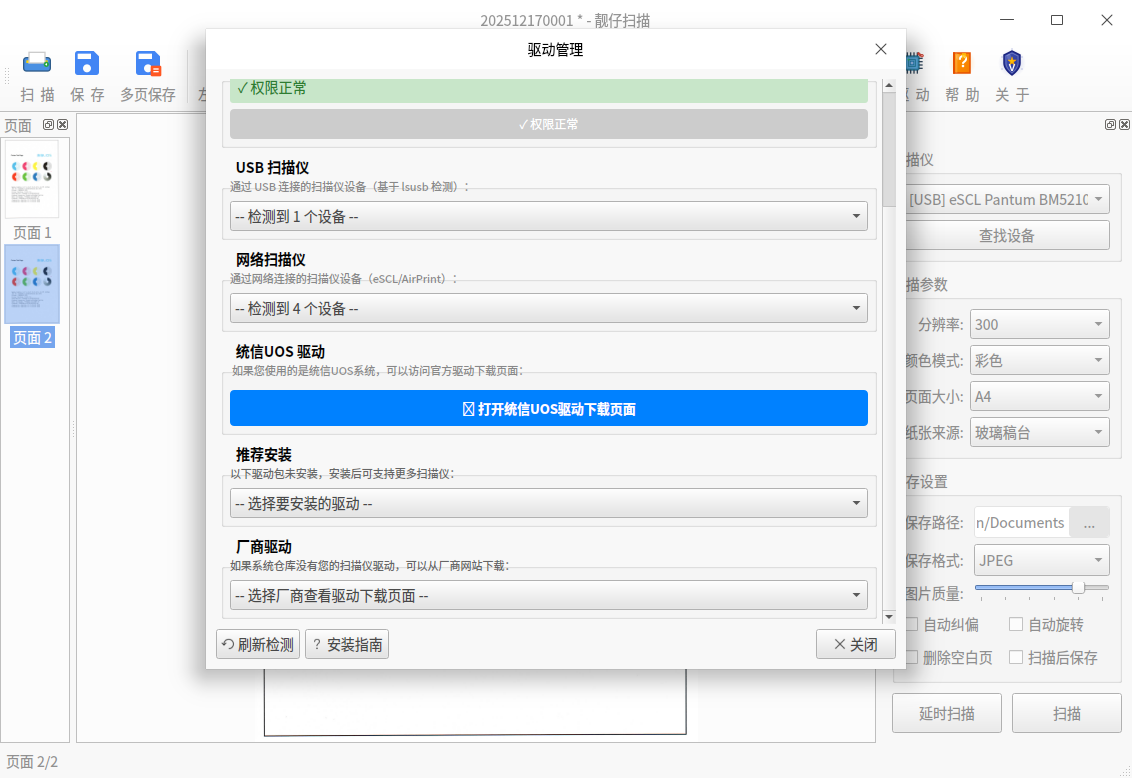This screenshot has width=1132, height=778.
Task: Open the 网络扫描仪 detected devices dropdown
Action: 549,308
